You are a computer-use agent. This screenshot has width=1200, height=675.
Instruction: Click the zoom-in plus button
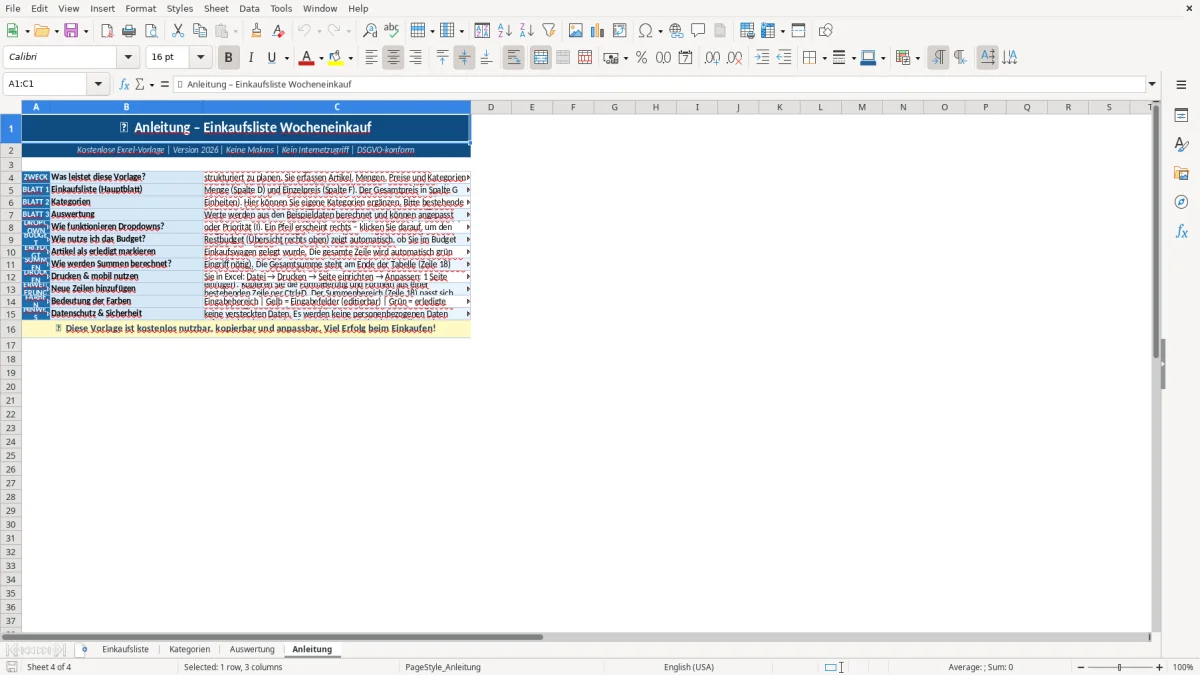pos(1160,667)
